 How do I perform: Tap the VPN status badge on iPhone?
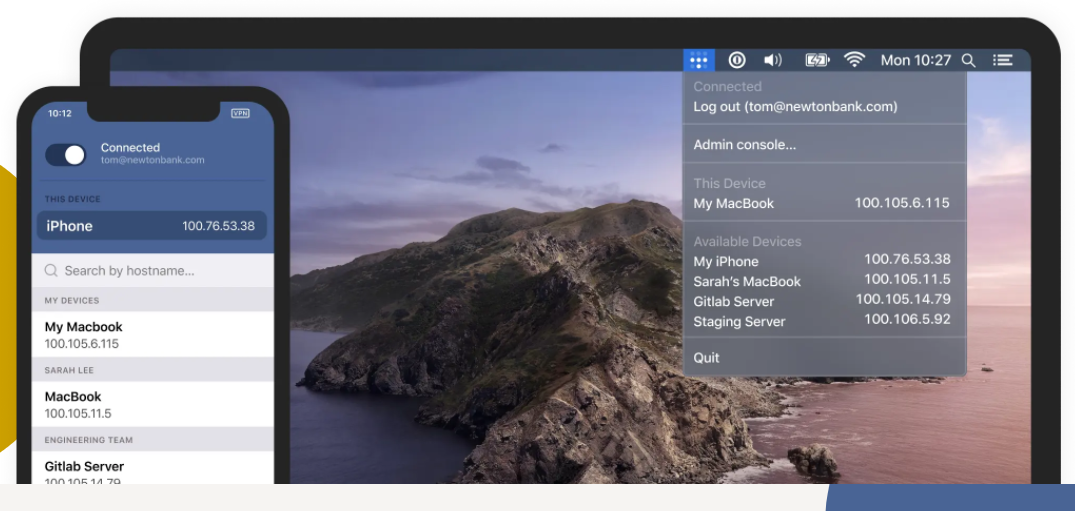tap(241, 113)
